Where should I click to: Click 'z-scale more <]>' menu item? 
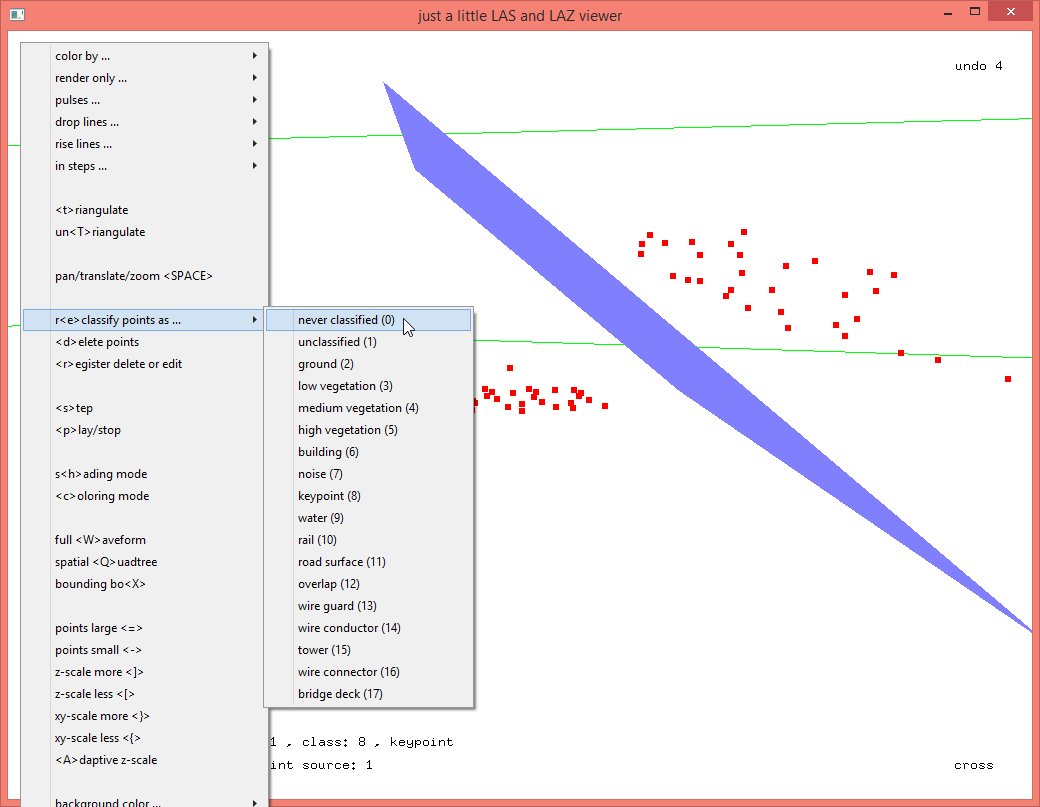[99, 672]
